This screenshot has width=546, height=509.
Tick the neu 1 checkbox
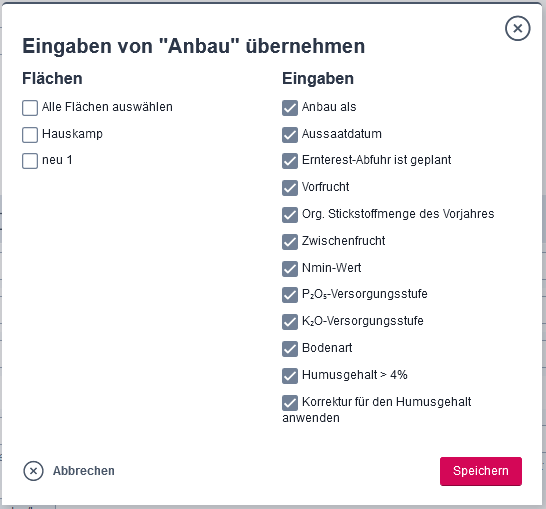tap(30, 161)
